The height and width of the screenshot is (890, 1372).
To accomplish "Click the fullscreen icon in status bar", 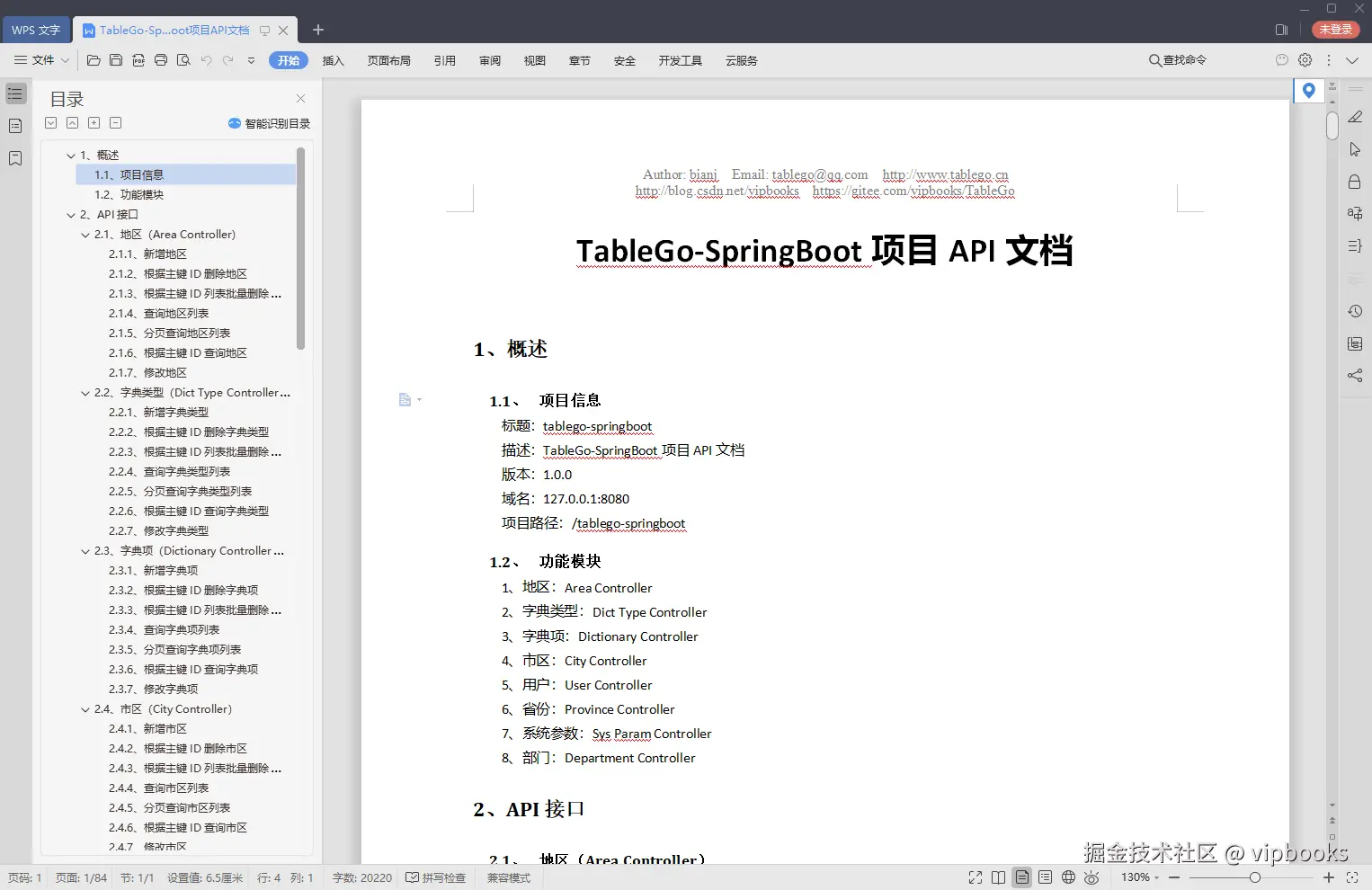I will 976,877.
